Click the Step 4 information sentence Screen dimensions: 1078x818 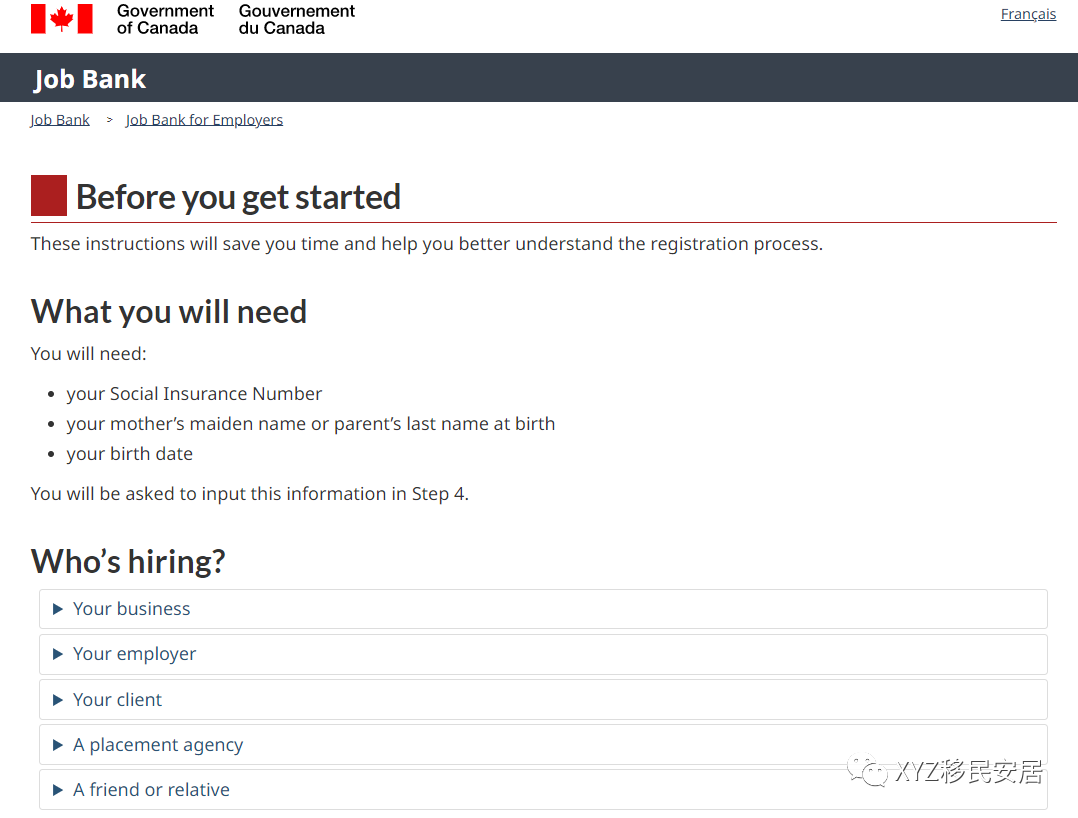(x=250, y=494)
